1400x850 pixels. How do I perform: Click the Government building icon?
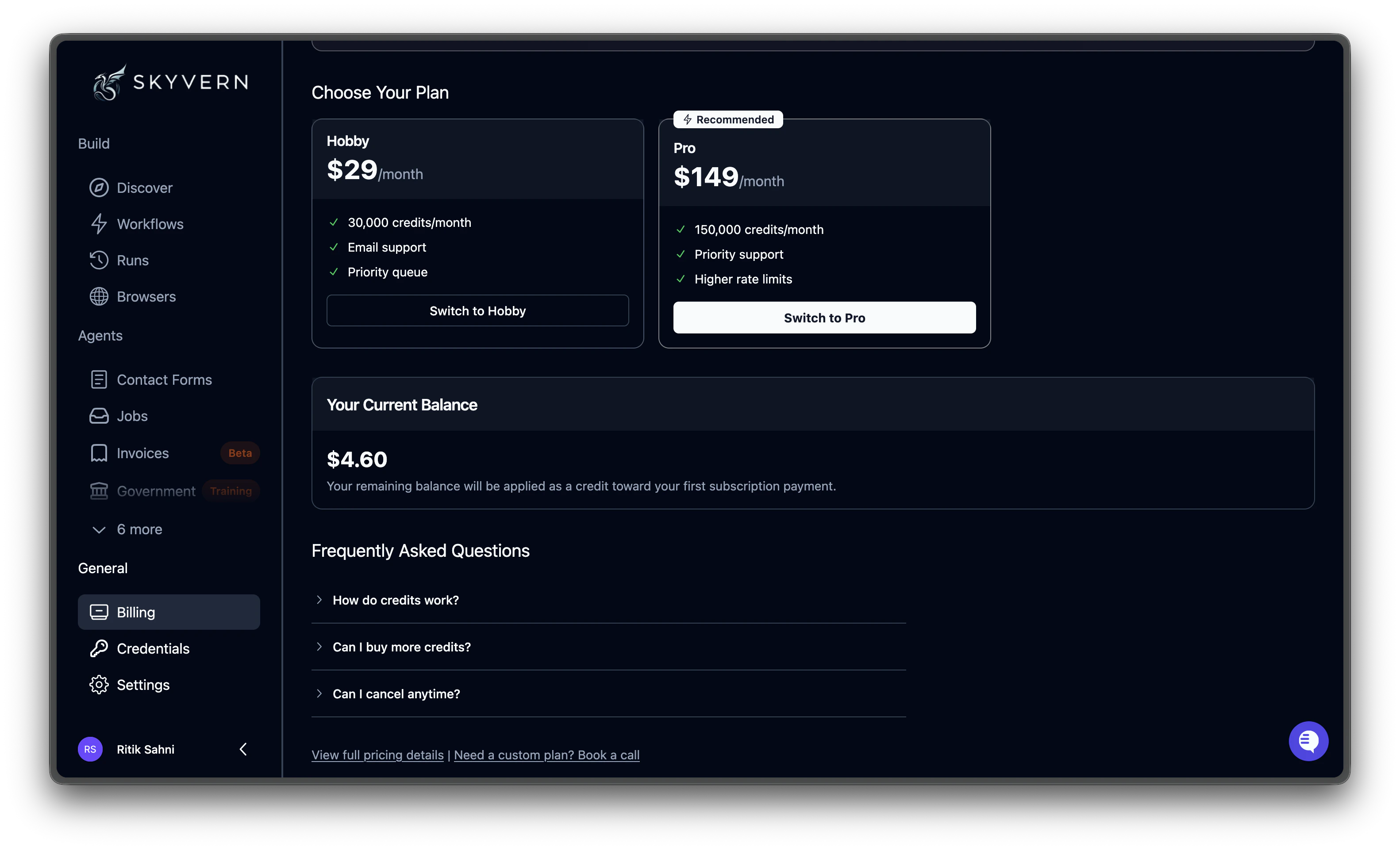[x=100, y=490]
